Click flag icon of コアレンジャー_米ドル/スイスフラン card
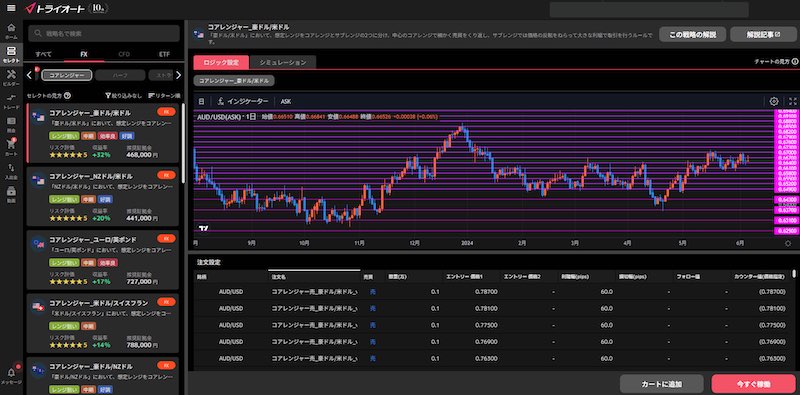The image size is (800, 395). click(38, 307)
